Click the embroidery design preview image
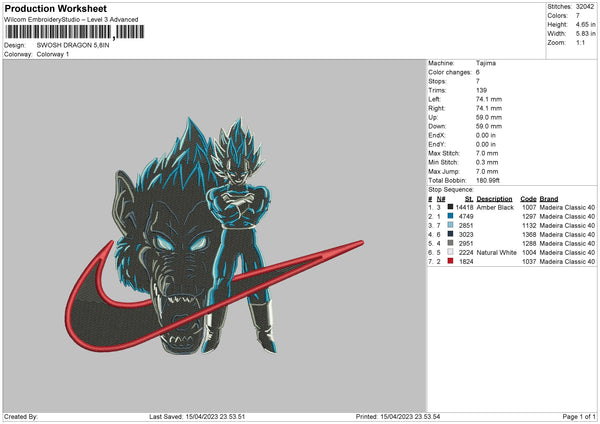This screenshot has height=424, width=600. (214, 235)
